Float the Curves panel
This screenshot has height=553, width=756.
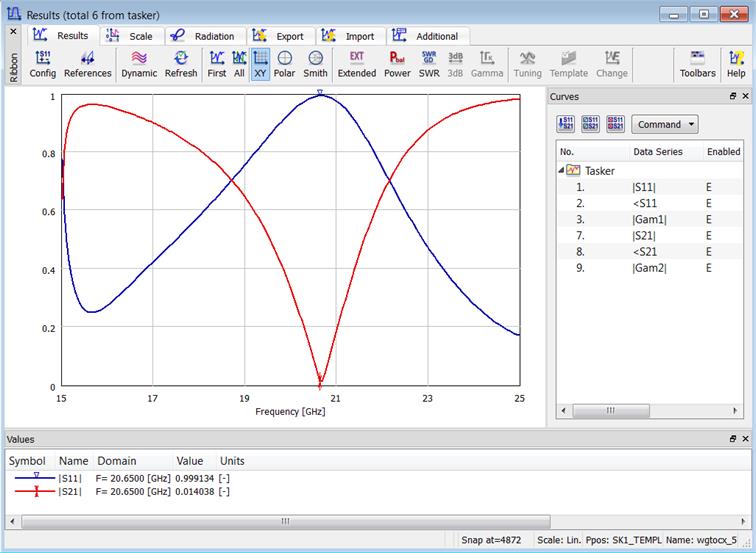point(733,96)
